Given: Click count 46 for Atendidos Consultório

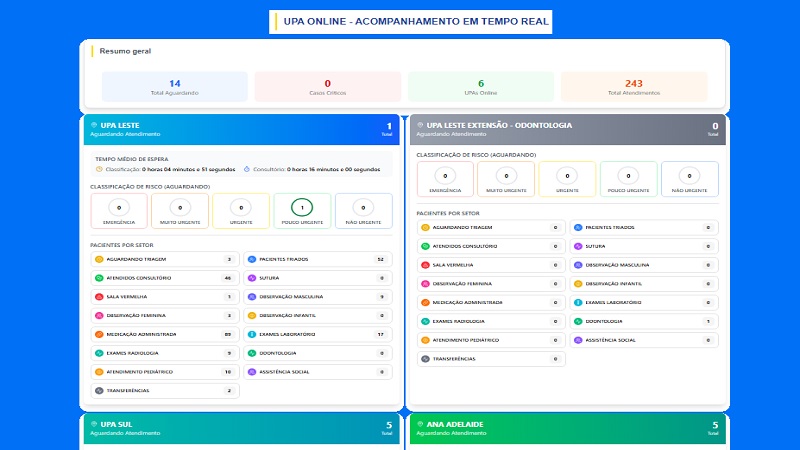Looking at the screenshot, I should pyautogui.click(x=228, y=278).
